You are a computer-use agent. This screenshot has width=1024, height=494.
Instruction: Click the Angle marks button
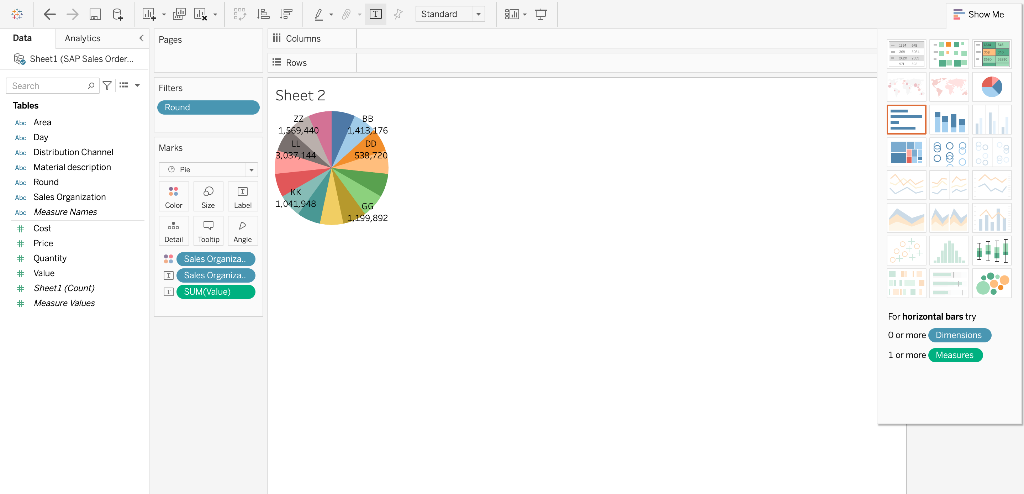tap(243, 231)
